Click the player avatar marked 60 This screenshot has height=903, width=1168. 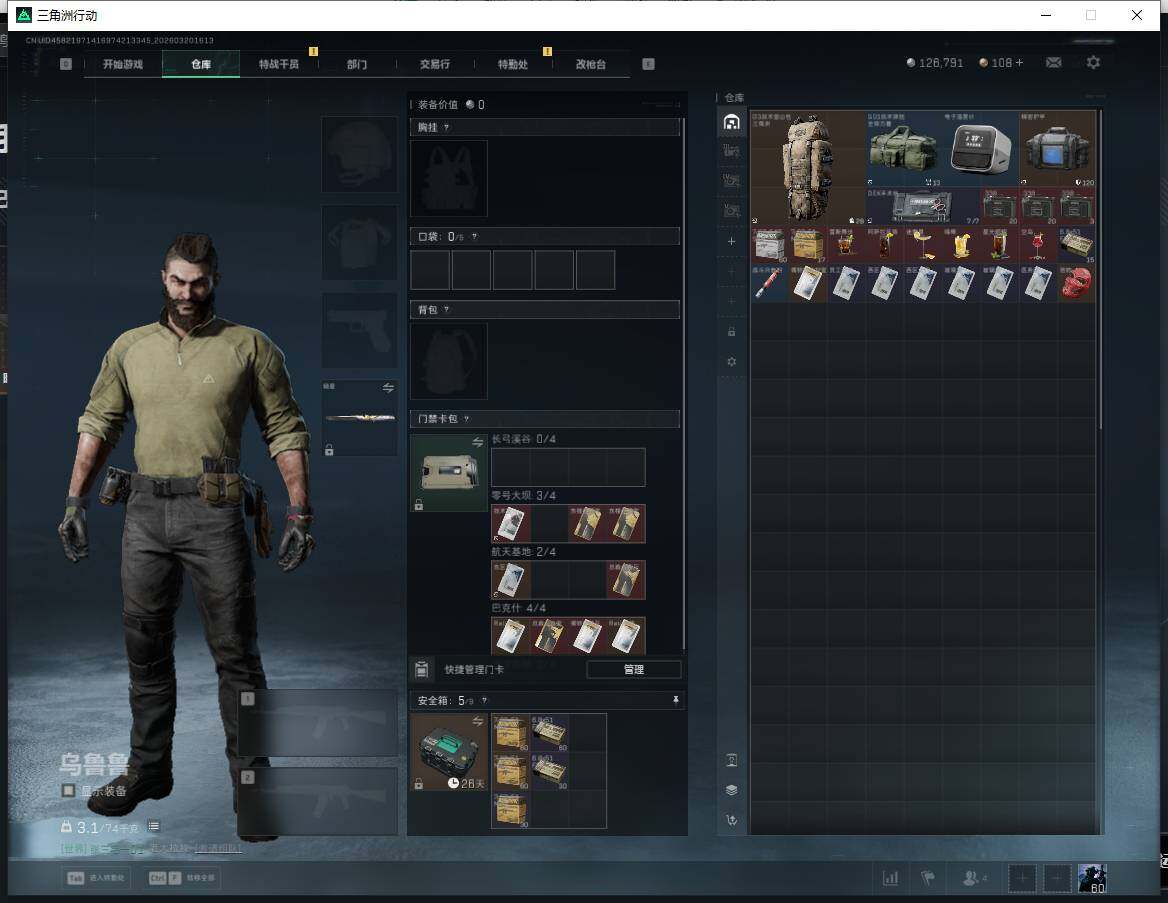[1092, 878]
